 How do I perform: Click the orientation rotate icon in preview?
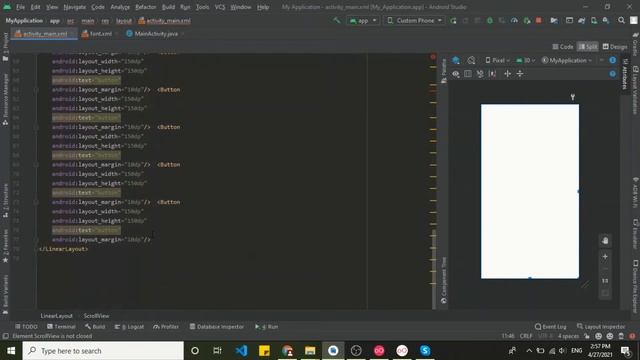pyautogui.click(x=471, y=60)
